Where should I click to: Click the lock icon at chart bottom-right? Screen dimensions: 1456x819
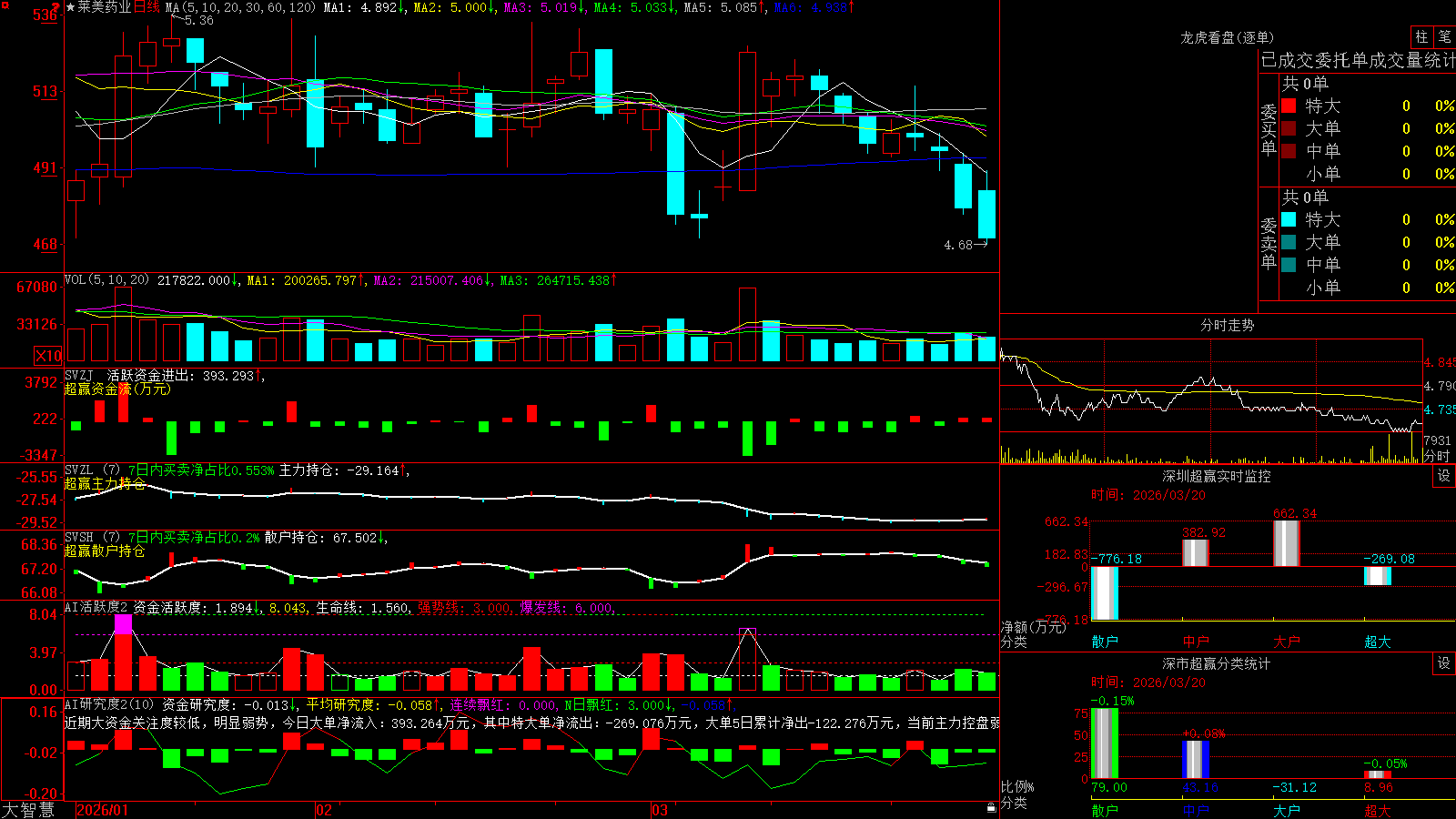pos(991,808)
